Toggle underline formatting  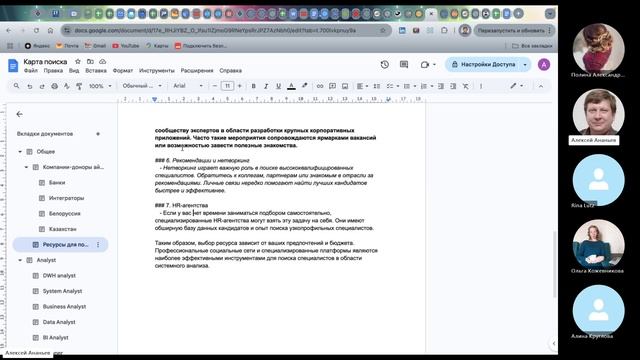(x=278, y=86)
